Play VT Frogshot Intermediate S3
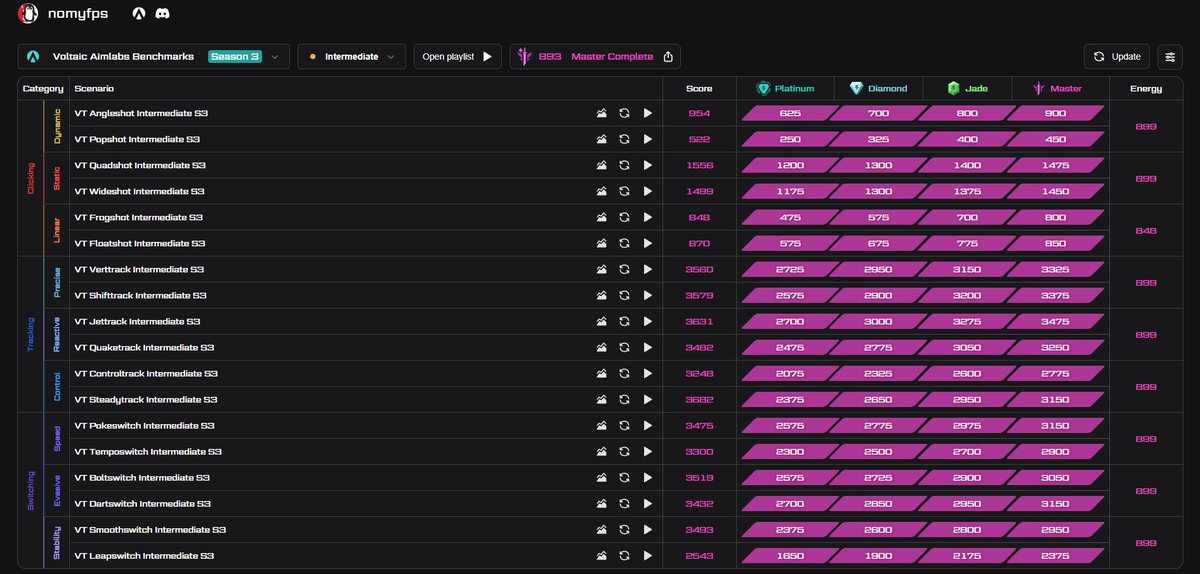 pyautogui.click(x=647, y=217)
